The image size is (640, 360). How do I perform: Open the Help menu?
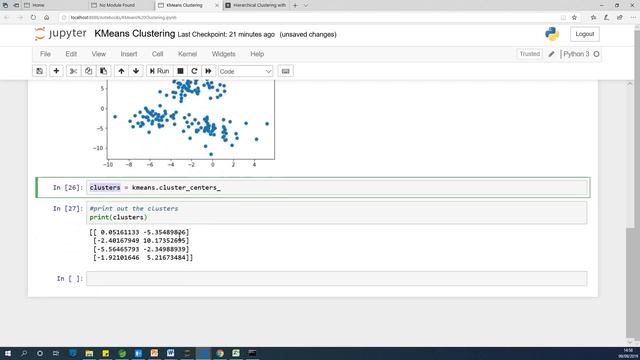[257, 54]
